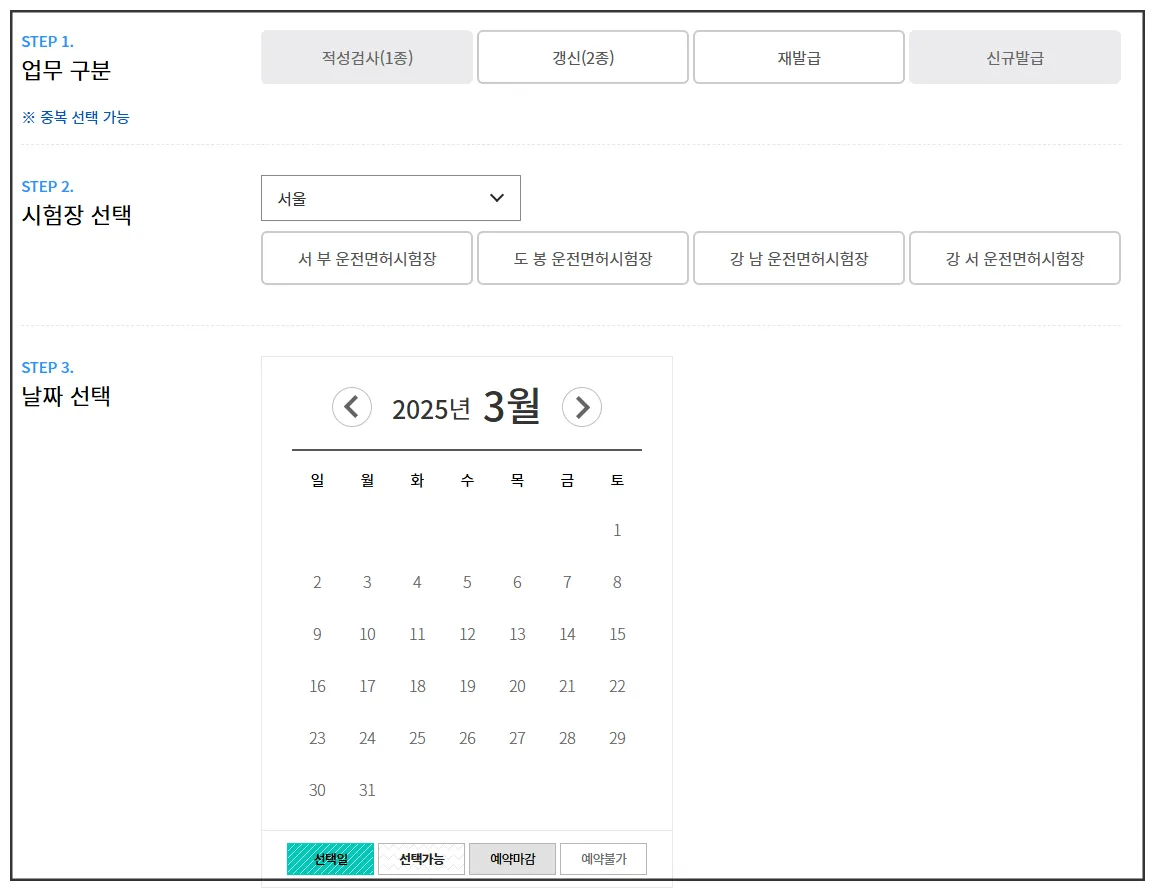The width and height of the screenshot is (1155, 891).
Task: Open the 서울 region dropdown
Action: 390,197
